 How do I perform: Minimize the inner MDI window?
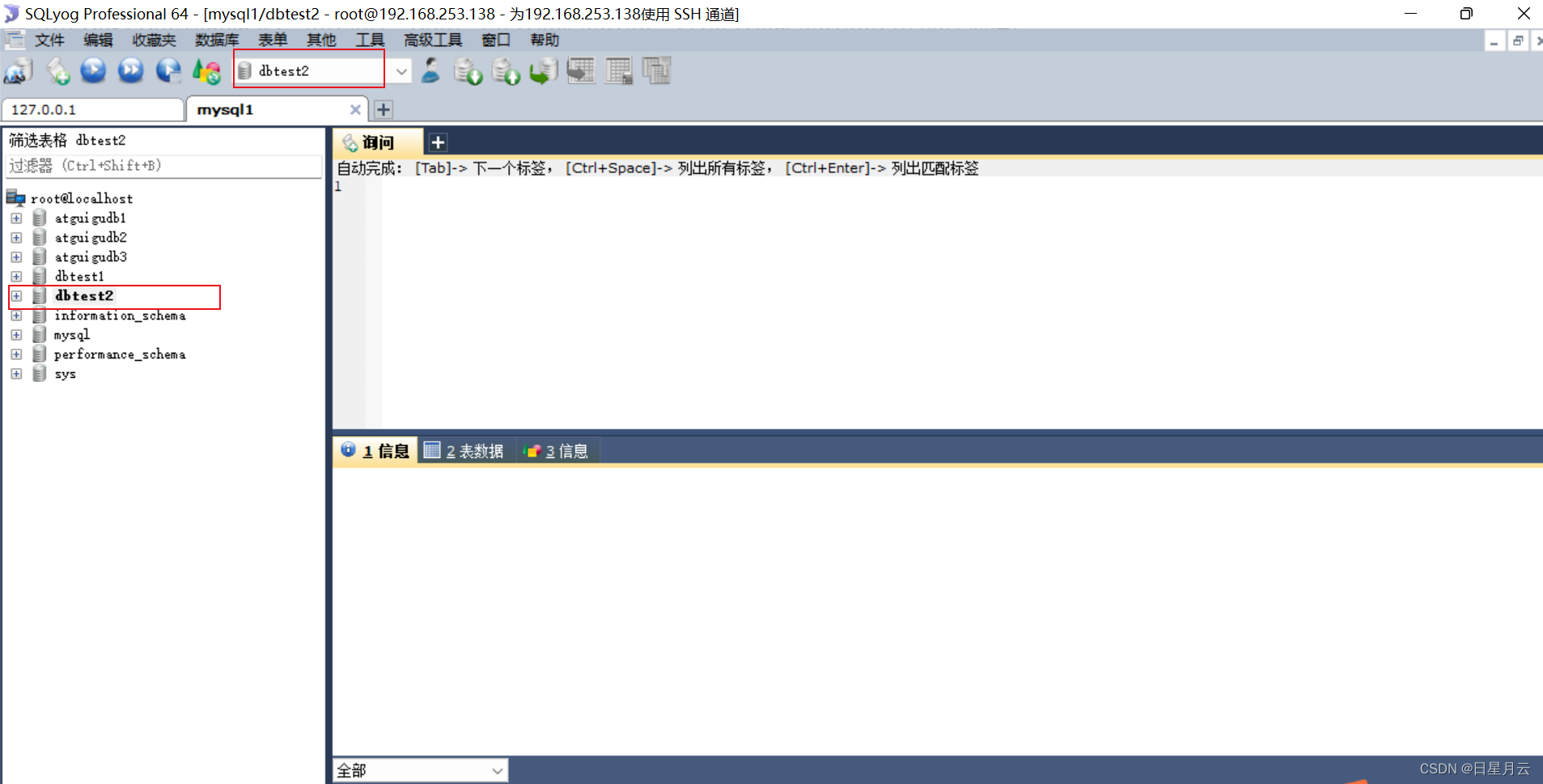(x=1494, y=40)
